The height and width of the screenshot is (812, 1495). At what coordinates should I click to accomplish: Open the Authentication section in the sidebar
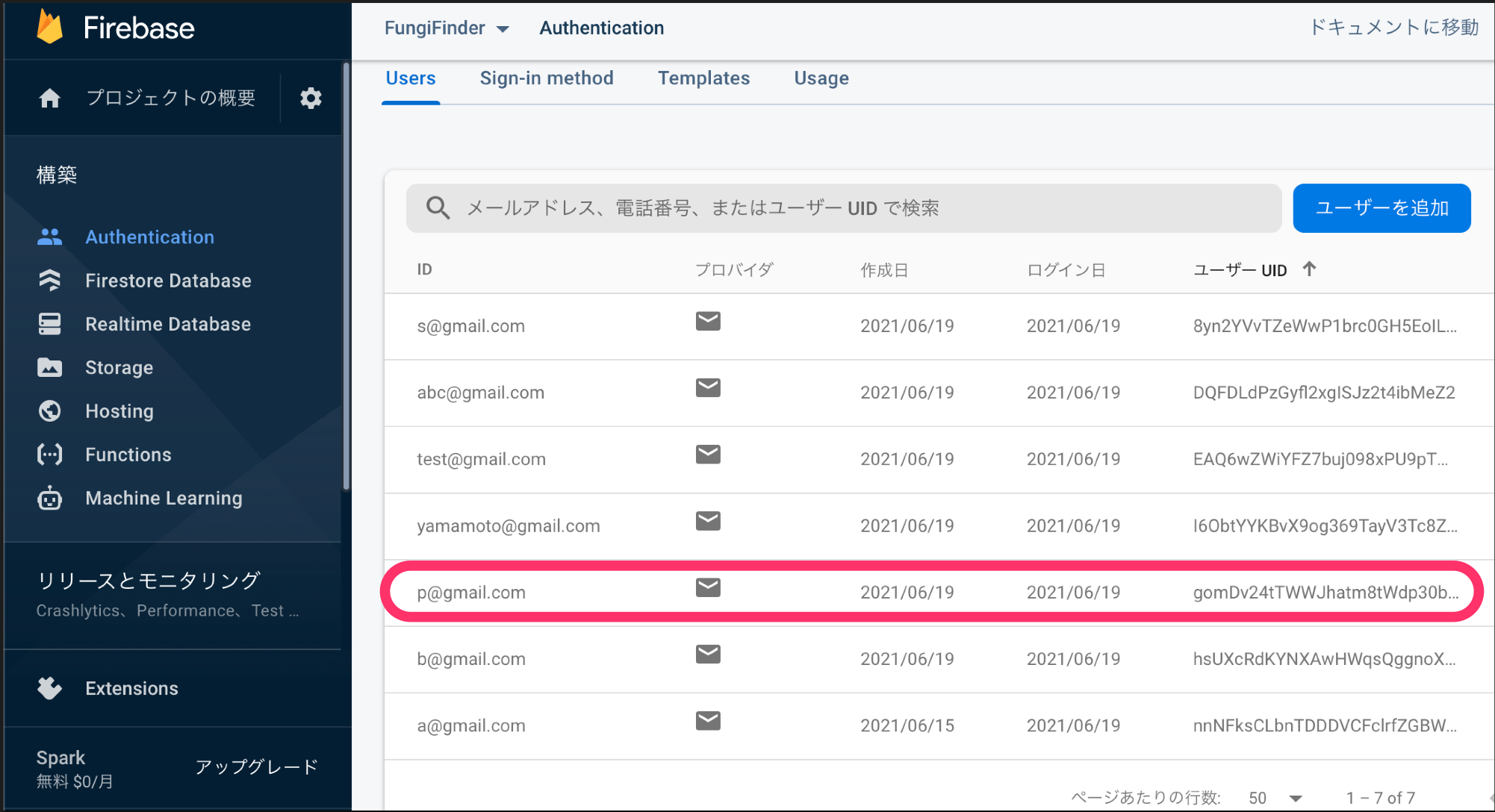(x=149, y=237)
